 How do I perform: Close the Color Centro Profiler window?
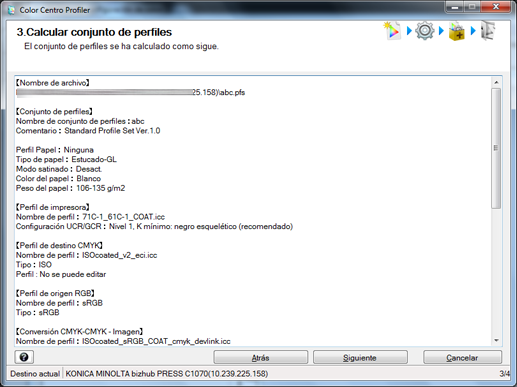[496, 7]
